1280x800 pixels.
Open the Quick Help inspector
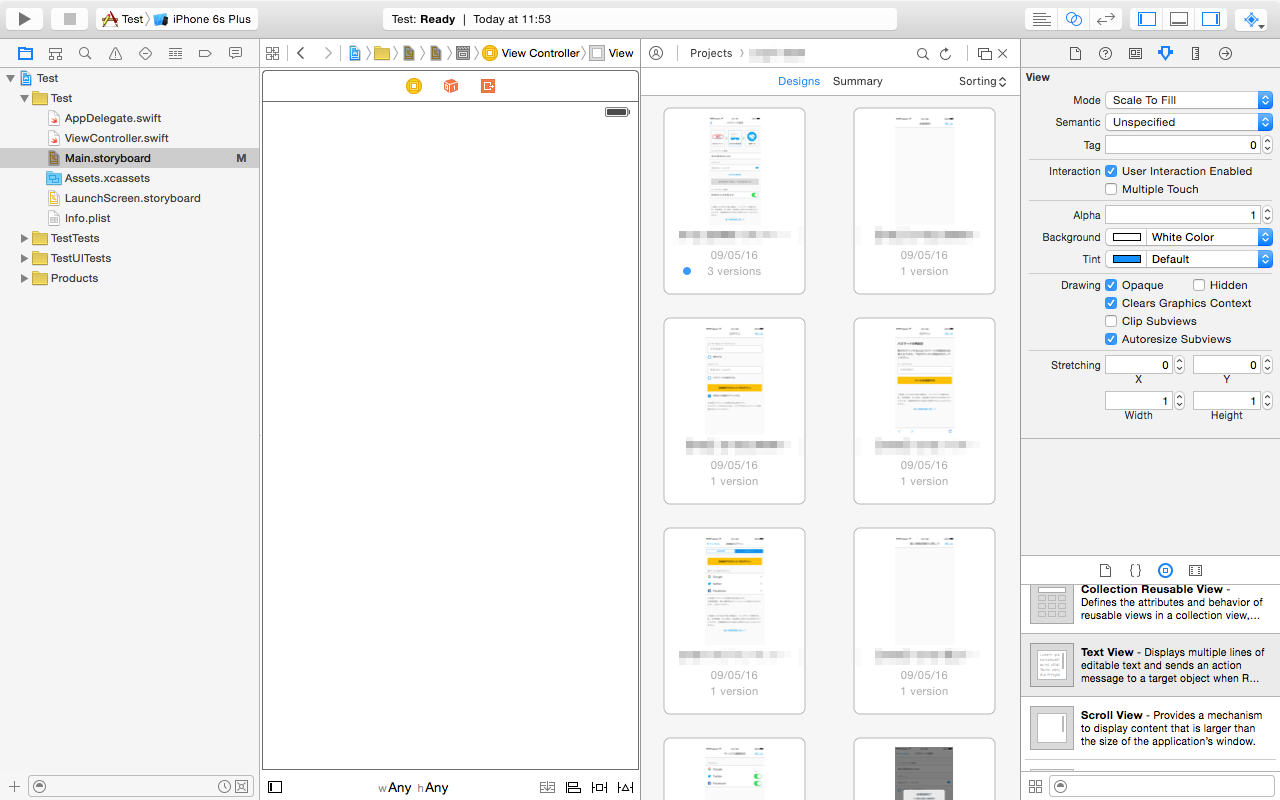click(1105, 53)
